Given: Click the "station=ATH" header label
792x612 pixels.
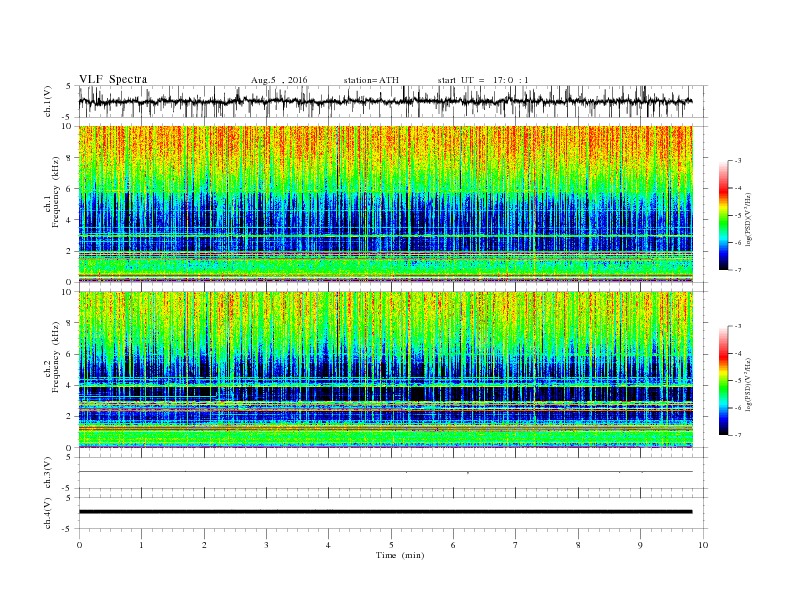Looking at the screenshot, I should click(x=371, y=80).
